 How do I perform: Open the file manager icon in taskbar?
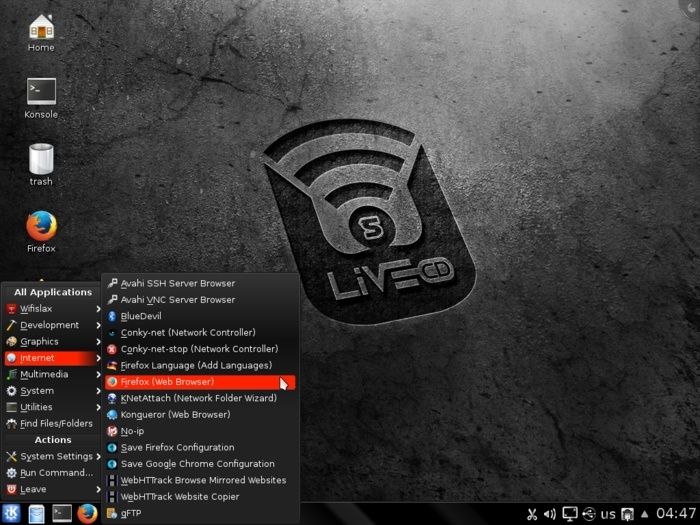pyautogui.click(x=36, y=513)
